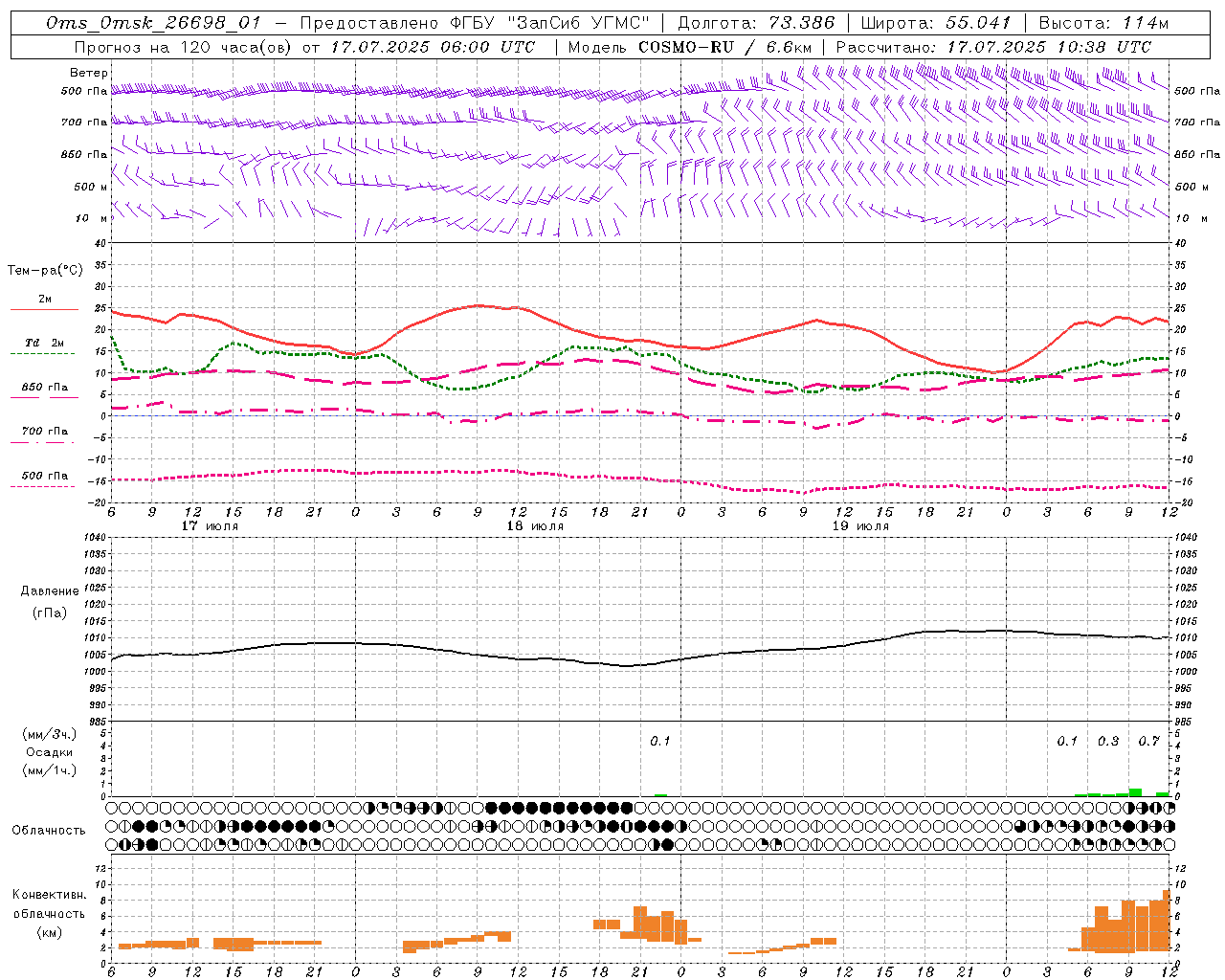
Task: Click the 17 июля date label
Action: pos(210,525)
